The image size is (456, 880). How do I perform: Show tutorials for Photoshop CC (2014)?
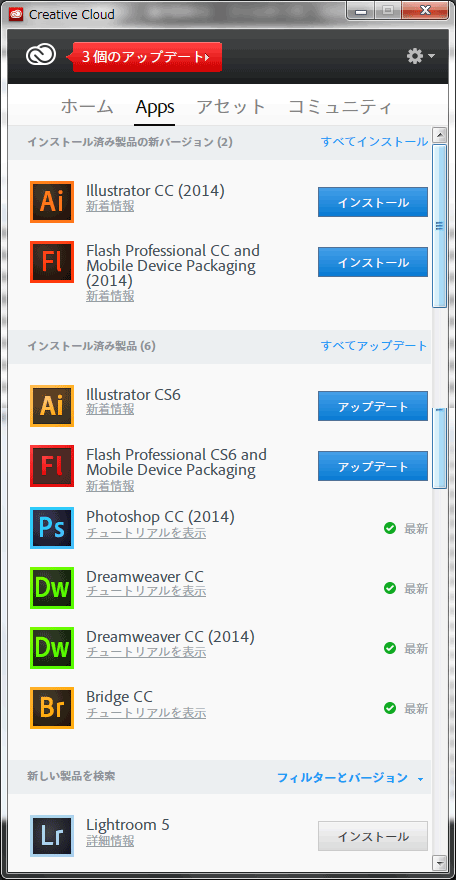146,533
